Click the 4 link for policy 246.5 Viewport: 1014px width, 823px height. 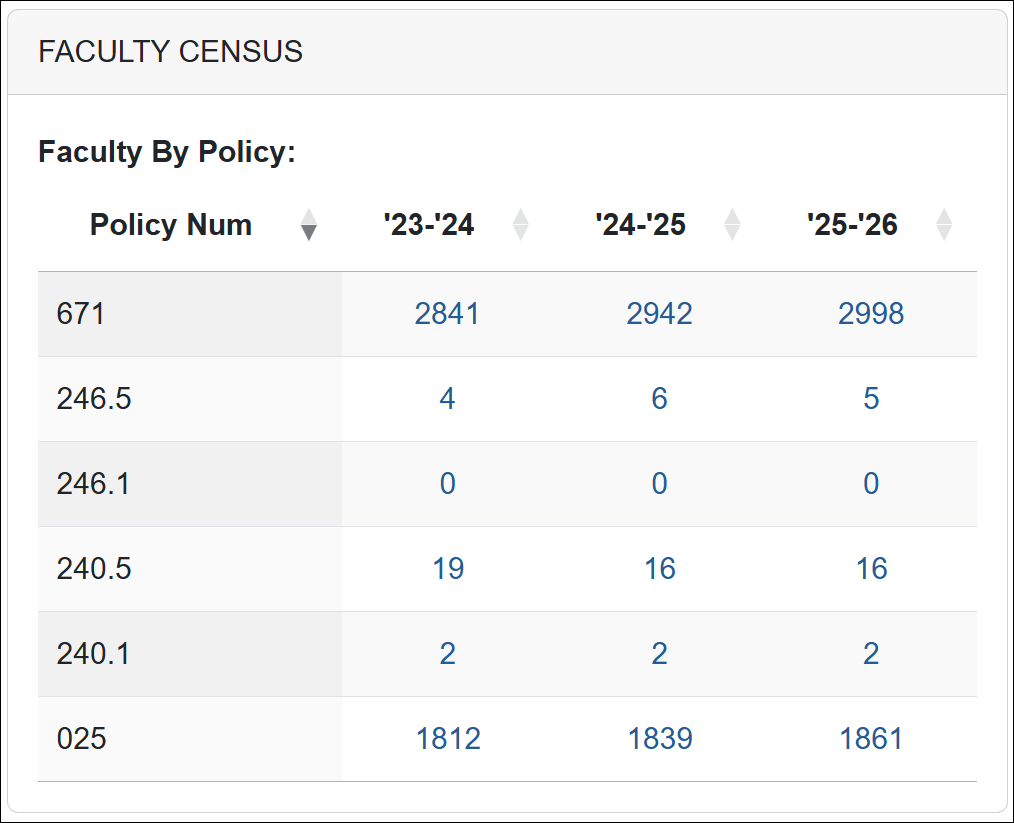(447, 399)
